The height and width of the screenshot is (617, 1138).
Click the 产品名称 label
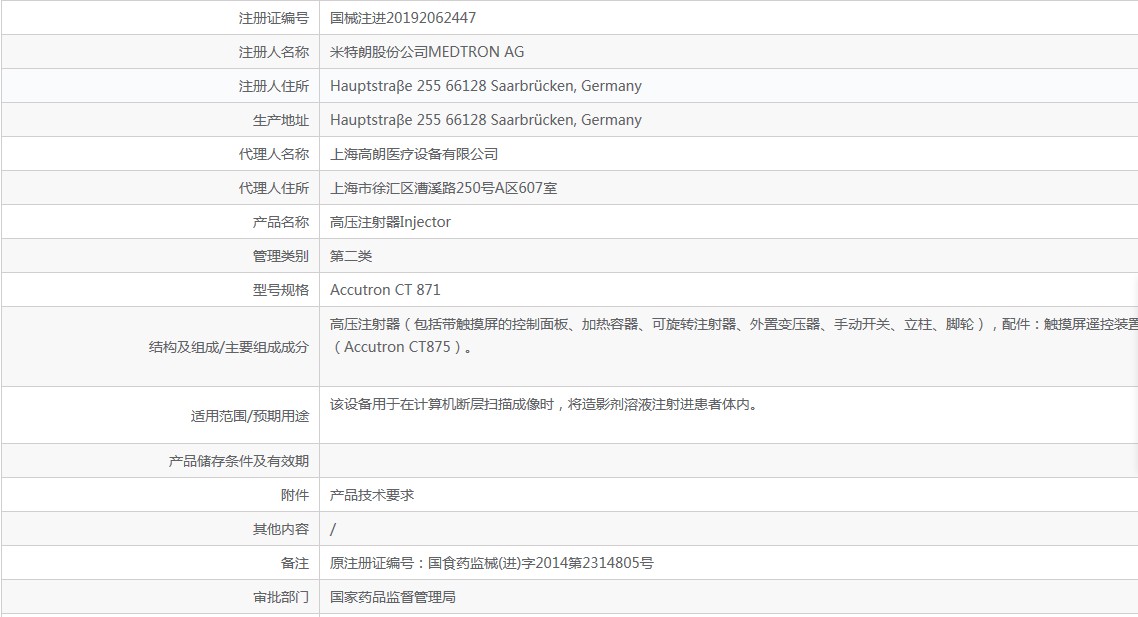point(281,222)
